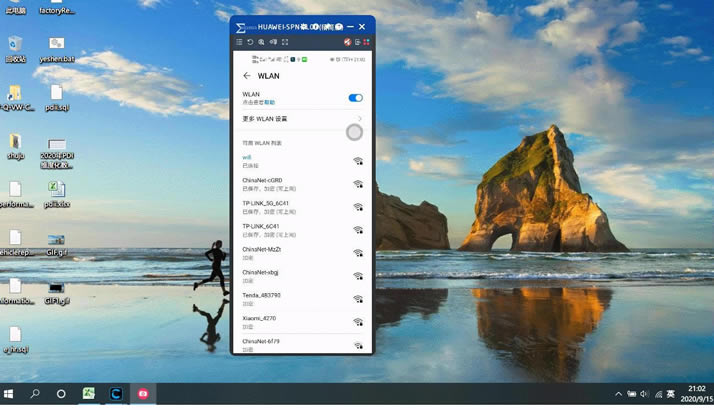Tap the Xiaomi_4270 network entry
Screen dimensions: 714x410
[302, 322]
